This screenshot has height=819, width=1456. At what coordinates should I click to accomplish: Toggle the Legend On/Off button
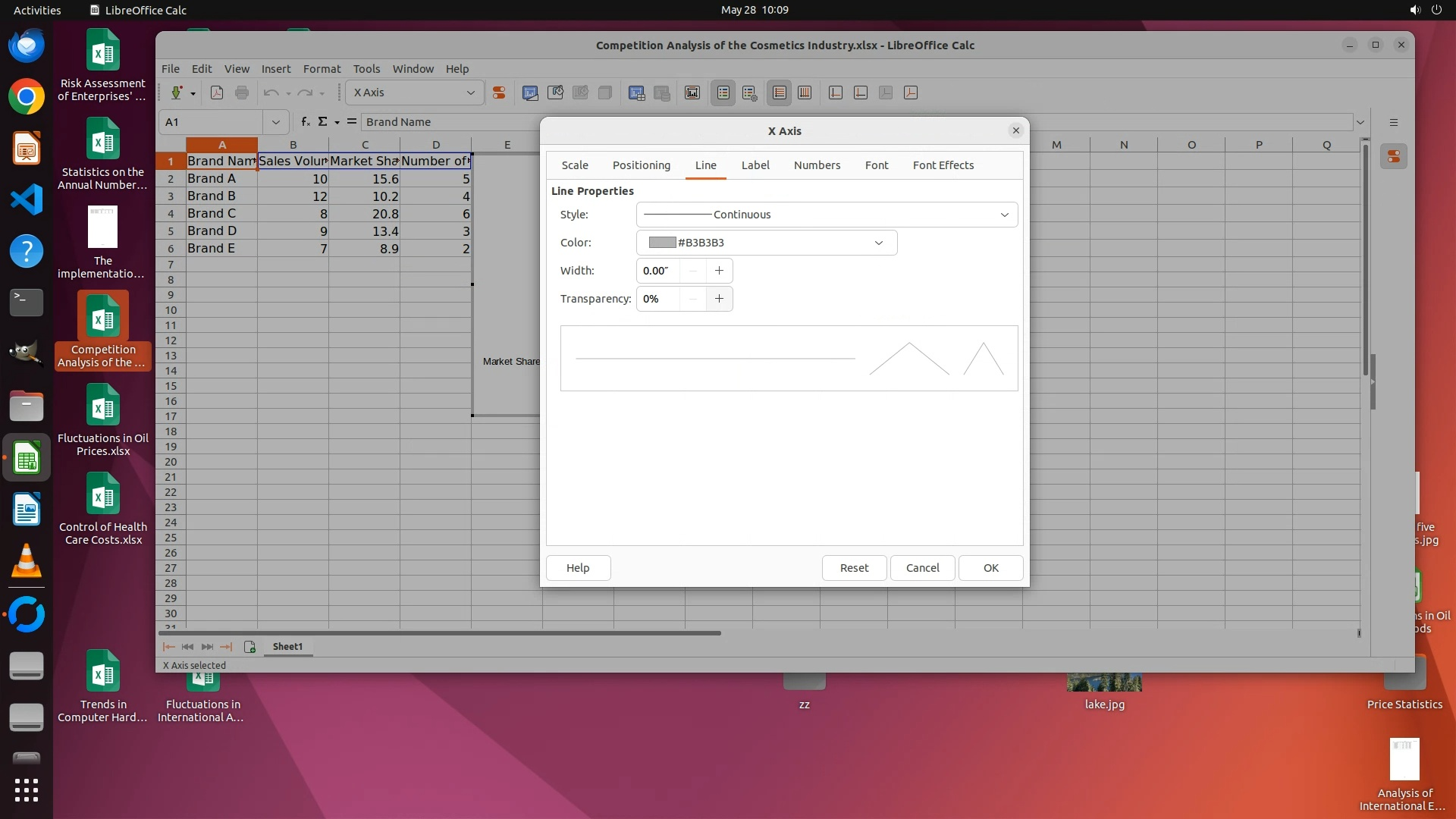[x=723, y=93]
